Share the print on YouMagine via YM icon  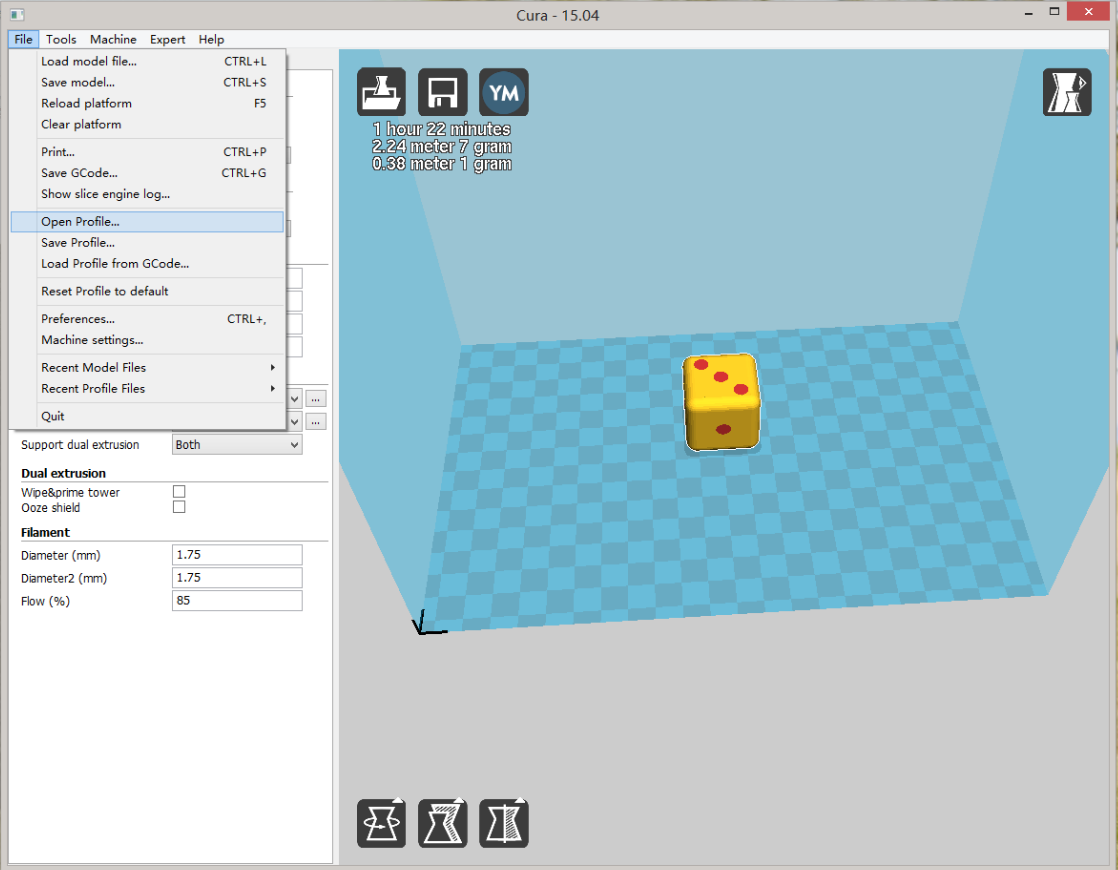[x=504, y=91]
